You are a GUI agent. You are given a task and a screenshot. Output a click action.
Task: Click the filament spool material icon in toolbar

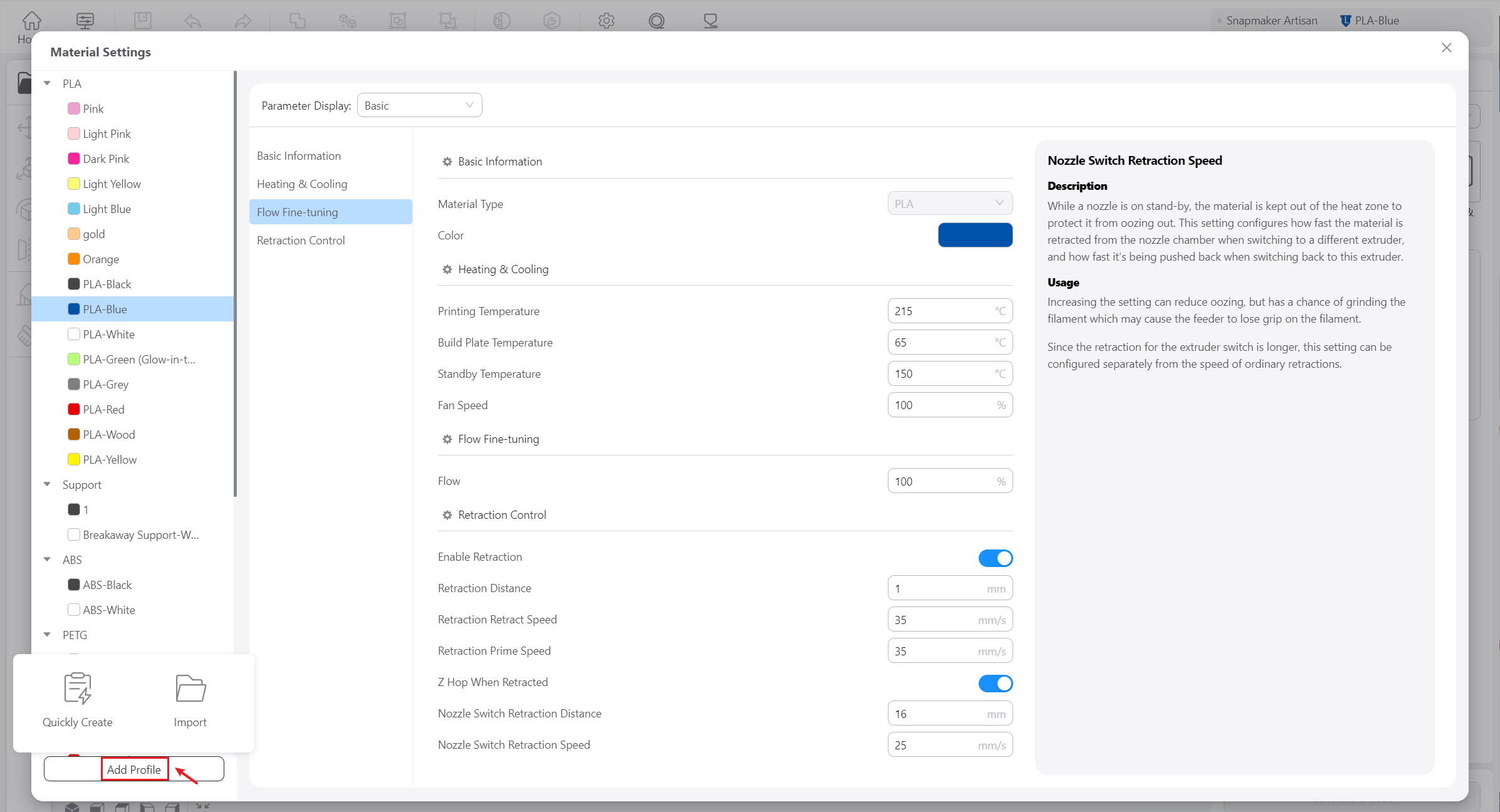[x=657, y=21]
